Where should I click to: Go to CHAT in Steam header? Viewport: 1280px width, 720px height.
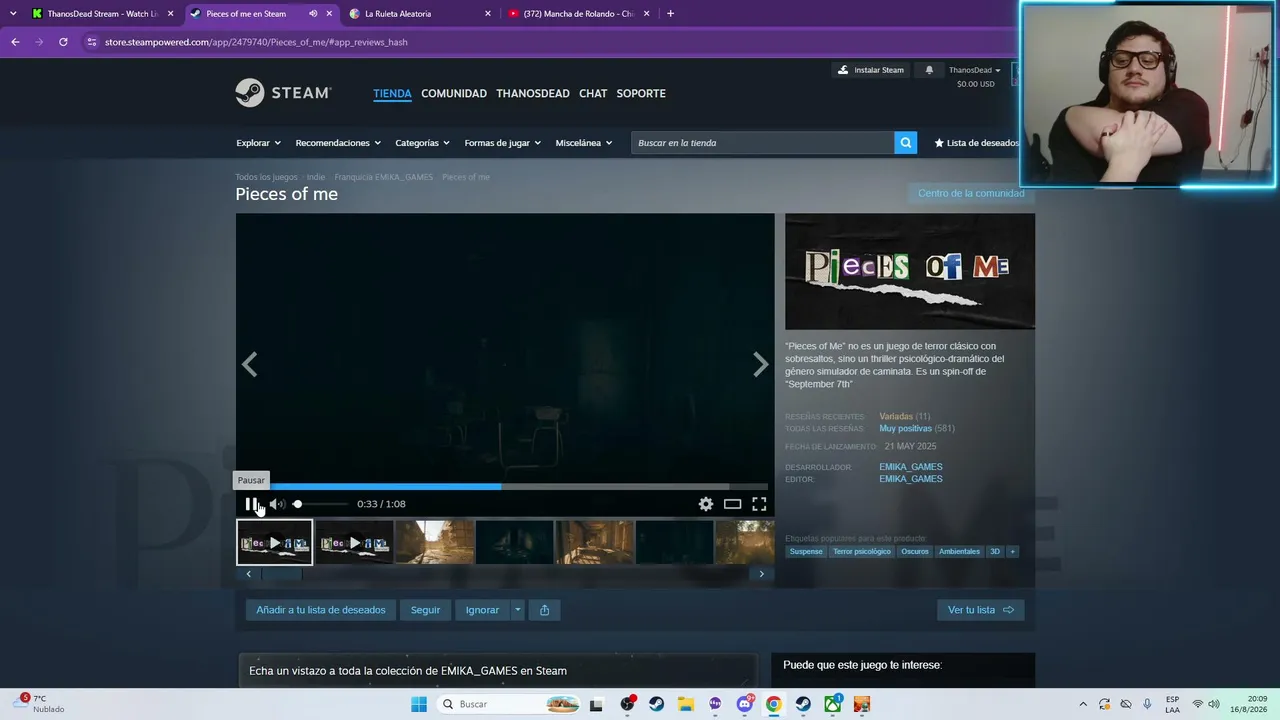pyautogui.click(x=593, y=93)
